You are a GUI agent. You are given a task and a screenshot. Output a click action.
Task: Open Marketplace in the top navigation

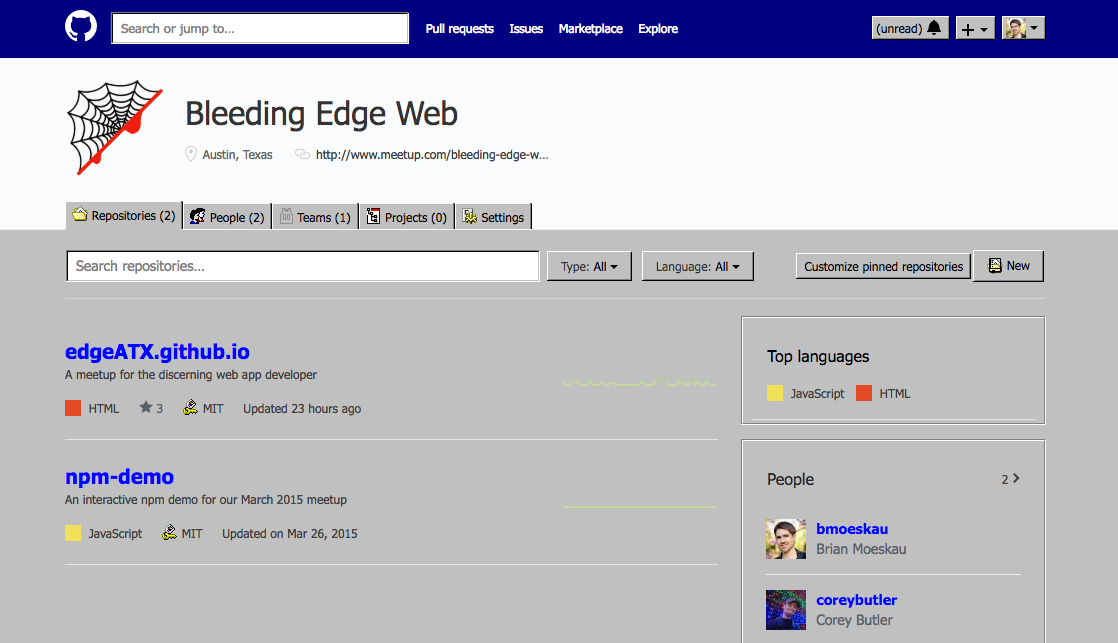(590, 29)
